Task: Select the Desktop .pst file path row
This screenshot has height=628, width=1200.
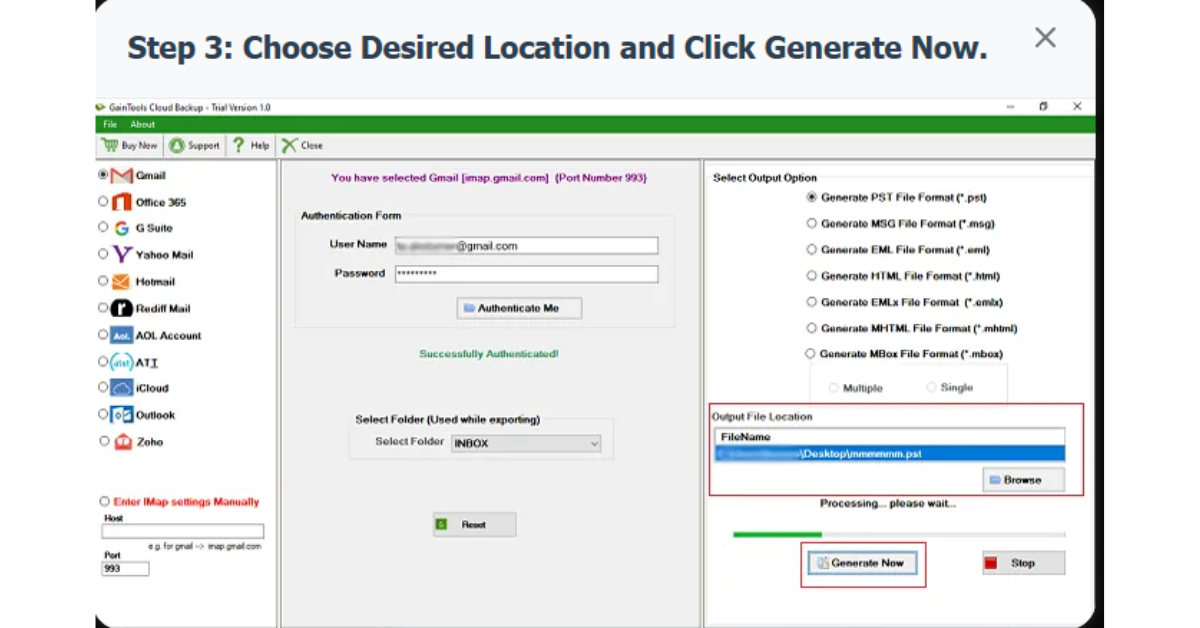Action: coord(890,454)
